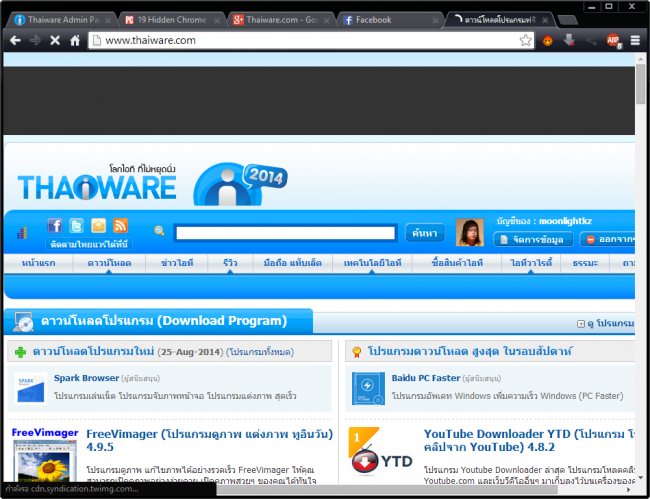Open Thaiware's Twitter icon
The width and height of the screenshot is (650, 499).
tap(76, 226)
